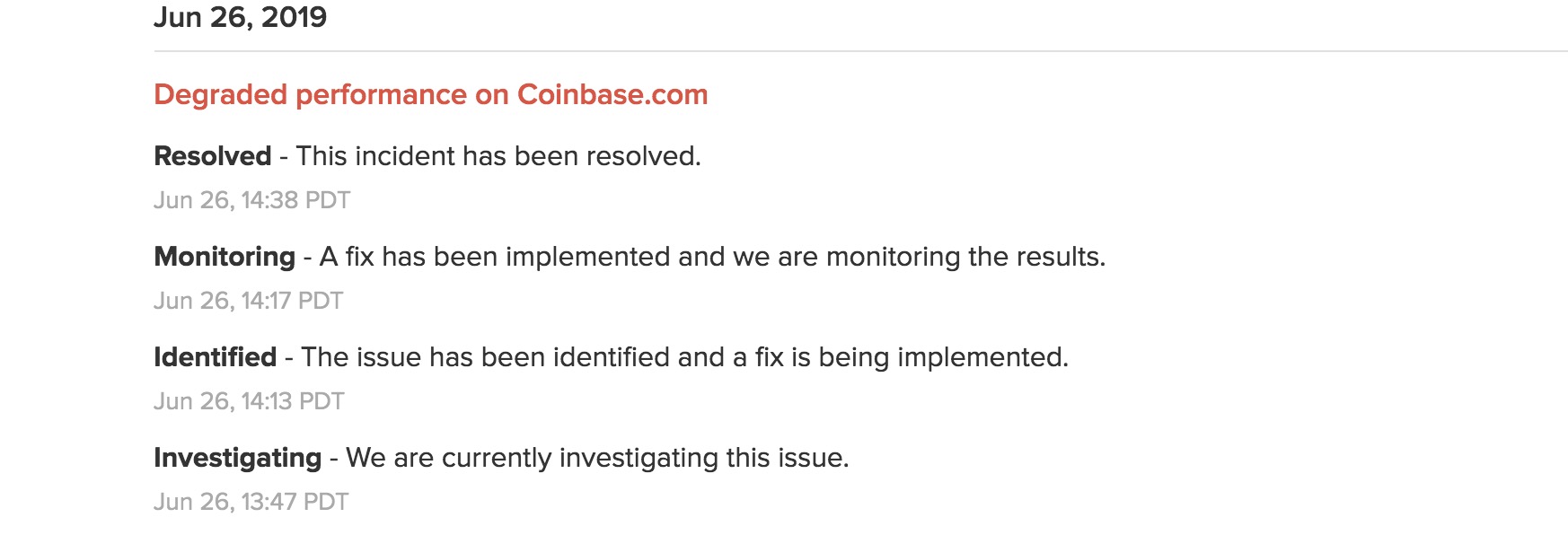The height and width of the screenshot is (535, 1568).
Task: Select the bold Monitoring status label
Action: (x=225, y=257)
